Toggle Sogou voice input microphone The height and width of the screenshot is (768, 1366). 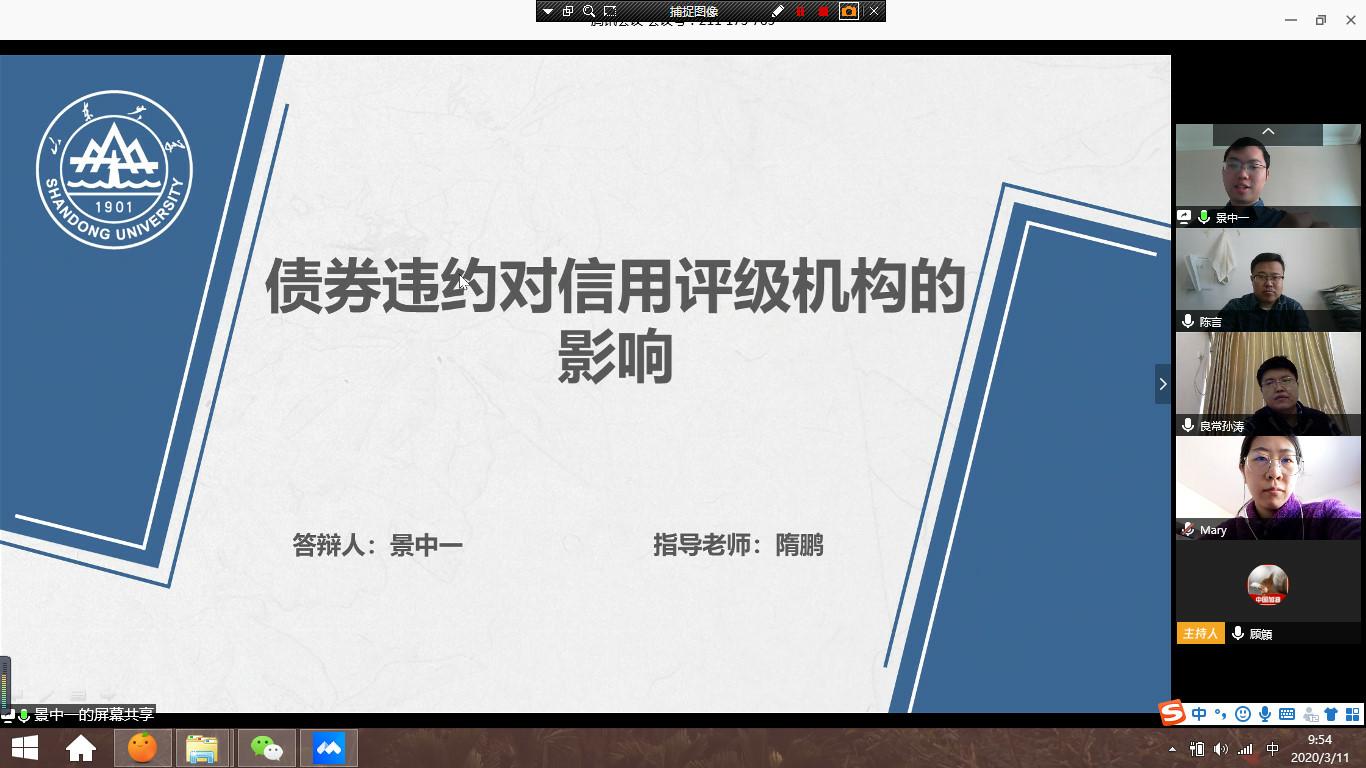click(x=1265, y=714)
